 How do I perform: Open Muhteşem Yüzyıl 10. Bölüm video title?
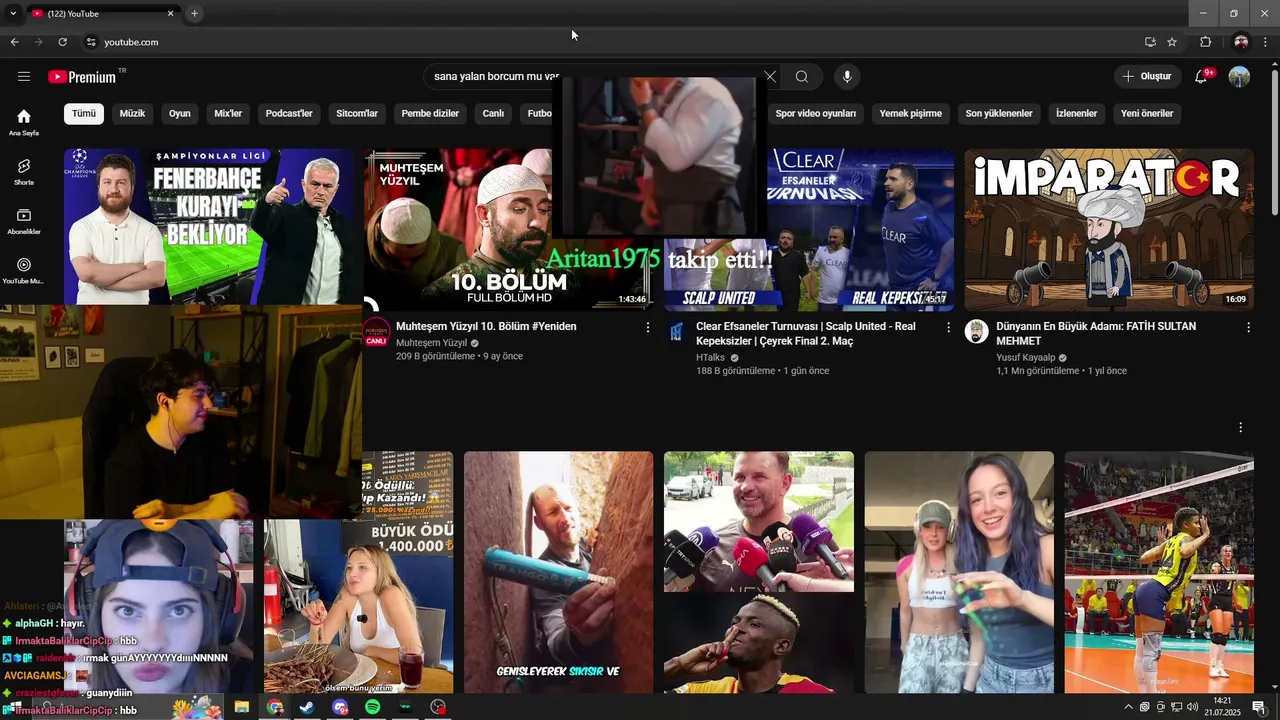point(486,326)
